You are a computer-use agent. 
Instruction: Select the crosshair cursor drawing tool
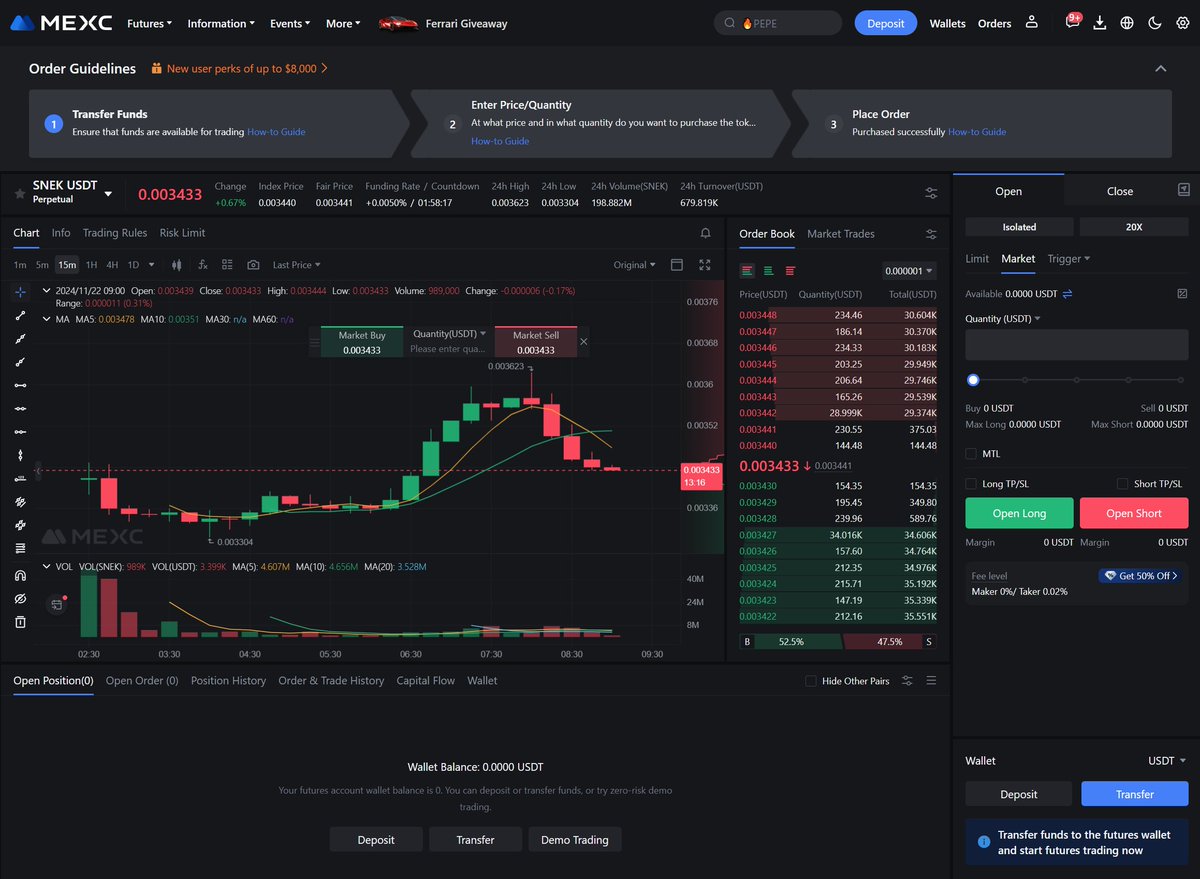pos(20,292)
